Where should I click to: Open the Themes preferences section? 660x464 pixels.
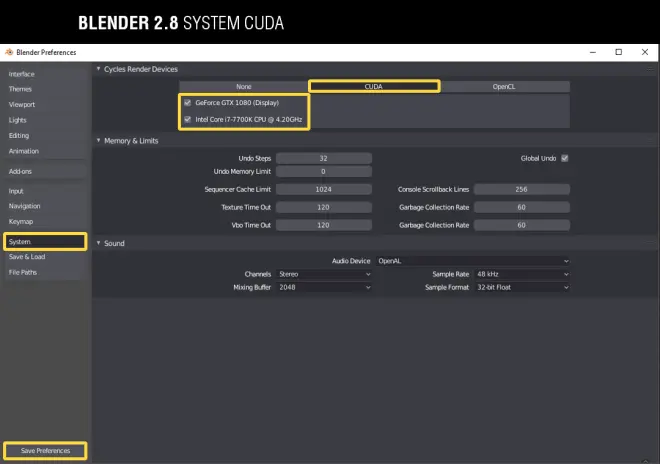point(45,89)
